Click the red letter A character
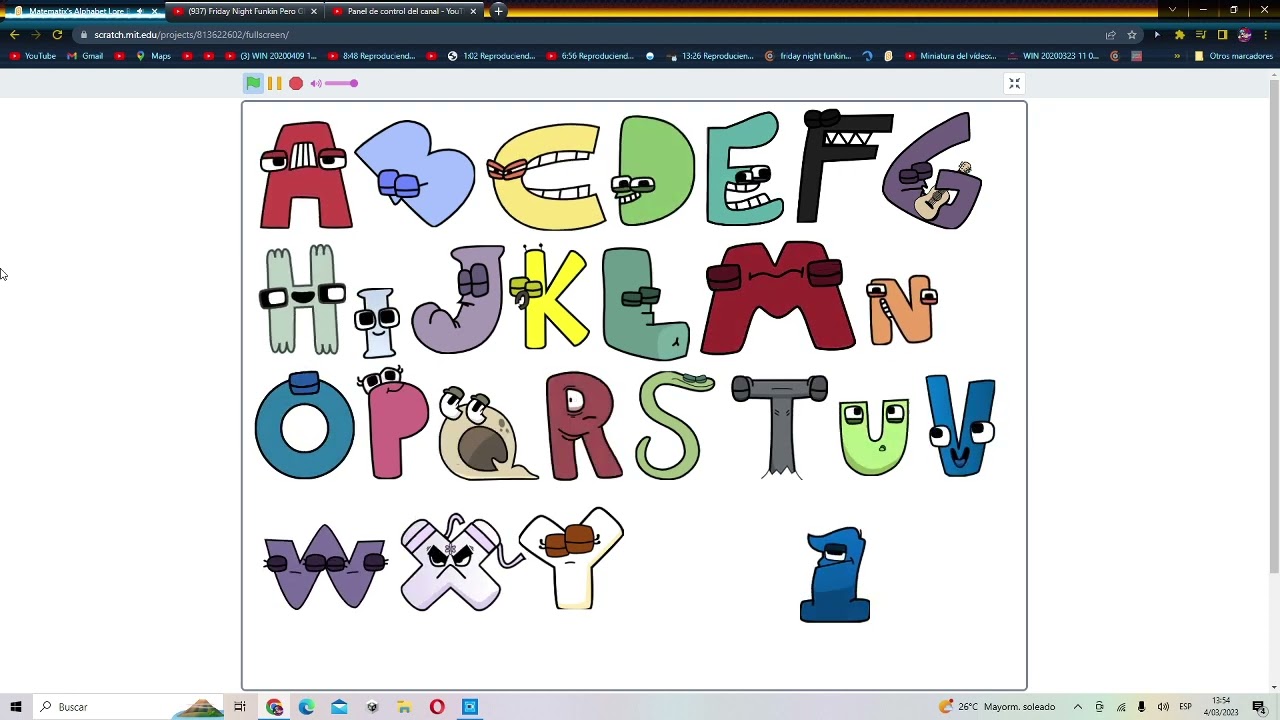This screenshot has width=1280, height=720. click(305, 175)
